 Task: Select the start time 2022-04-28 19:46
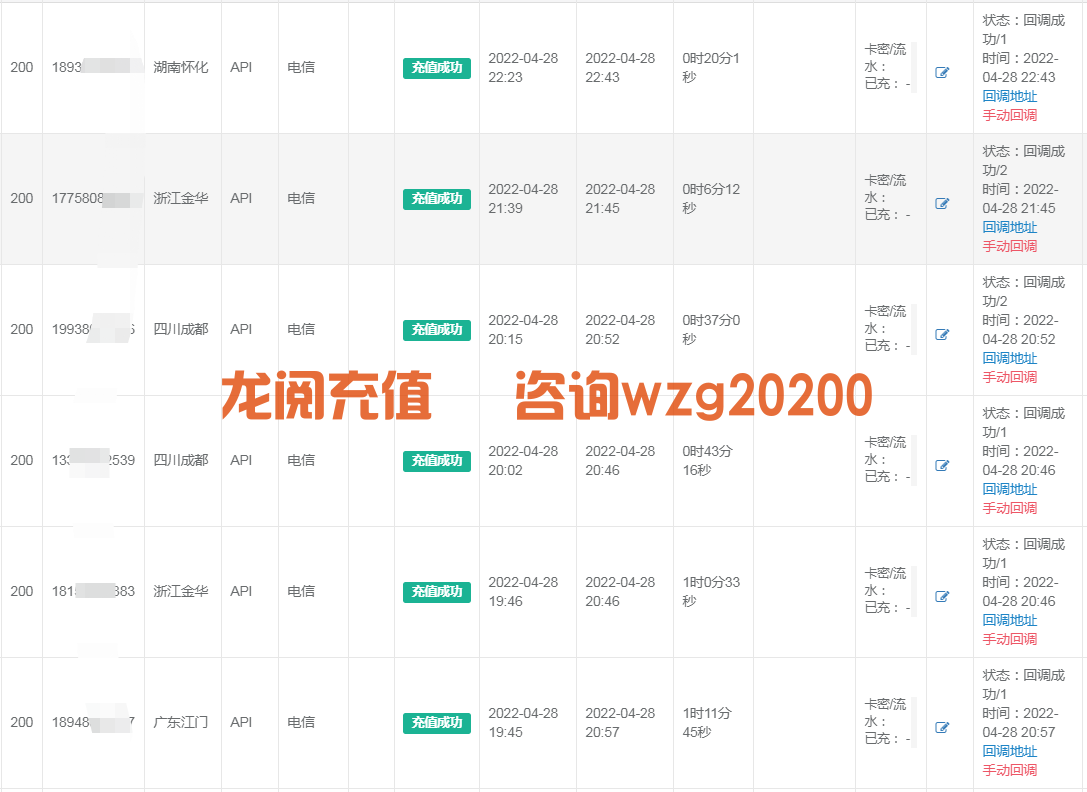(x=523, y=592)
